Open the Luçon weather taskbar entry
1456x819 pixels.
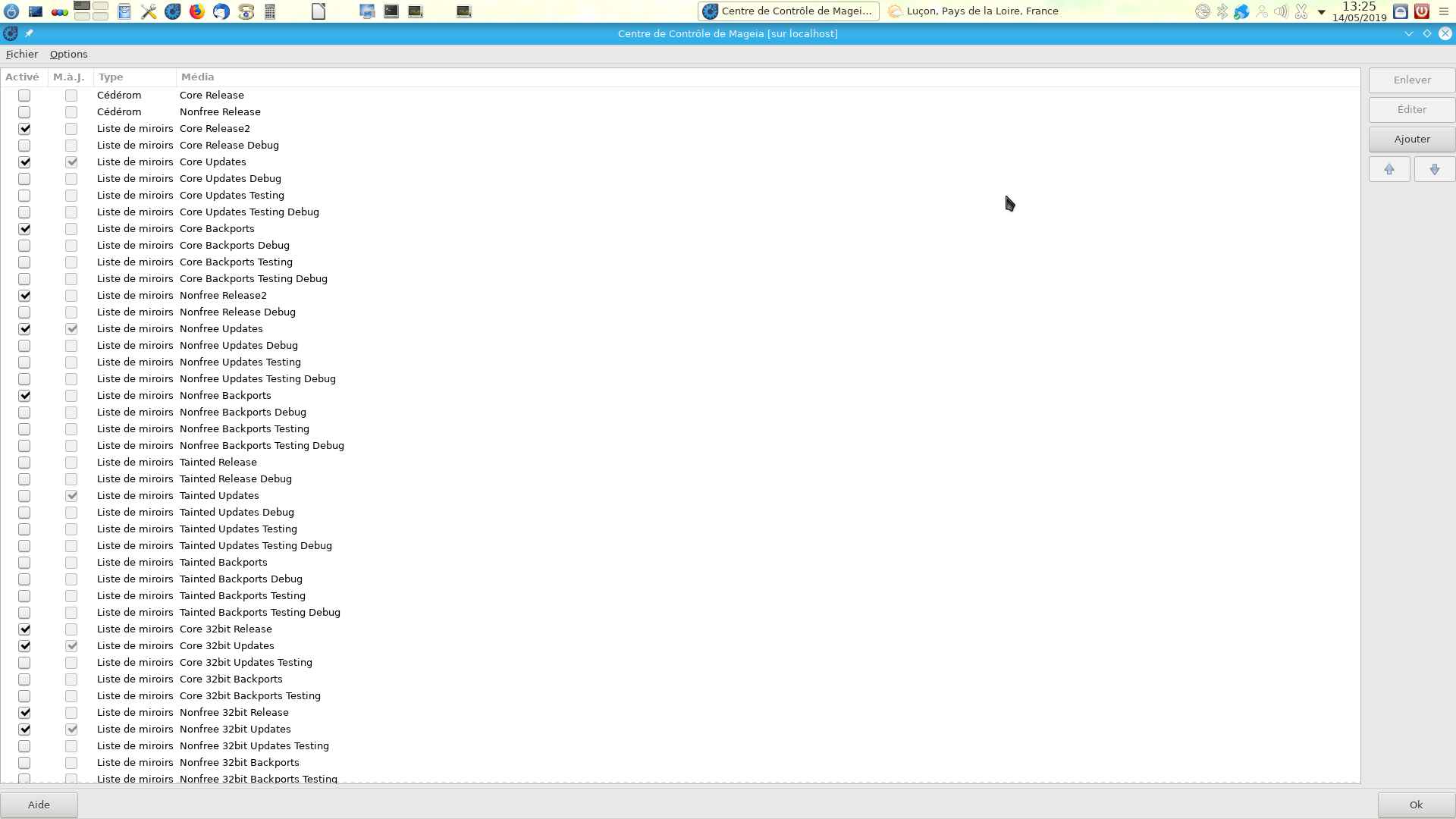(974, 11)
